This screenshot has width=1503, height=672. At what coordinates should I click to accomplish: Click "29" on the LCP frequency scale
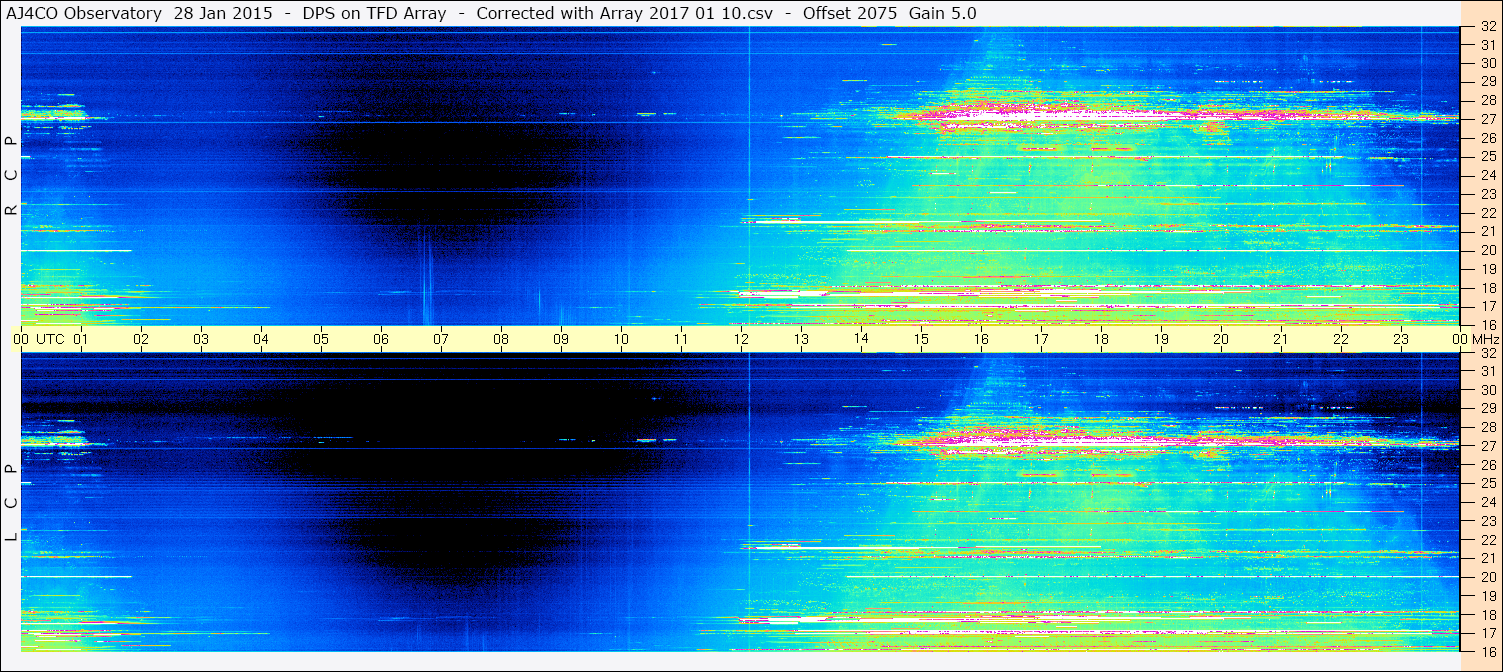pos(1487,409)
